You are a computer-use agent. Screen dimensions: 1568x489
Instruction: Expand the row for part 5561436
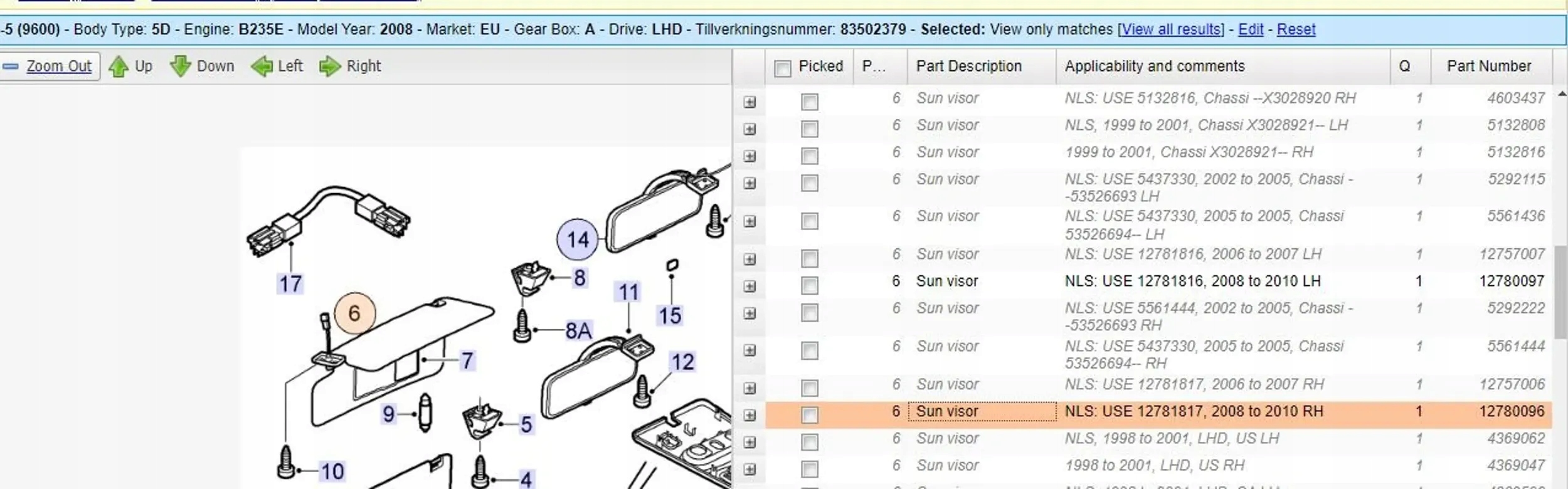coord(750,221)
